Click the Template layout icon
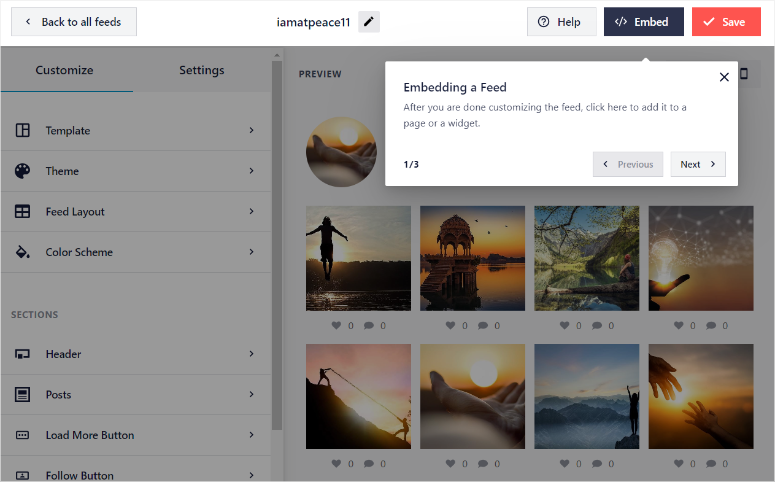This screenshot has width=775, height=482. tap(22, 131)
